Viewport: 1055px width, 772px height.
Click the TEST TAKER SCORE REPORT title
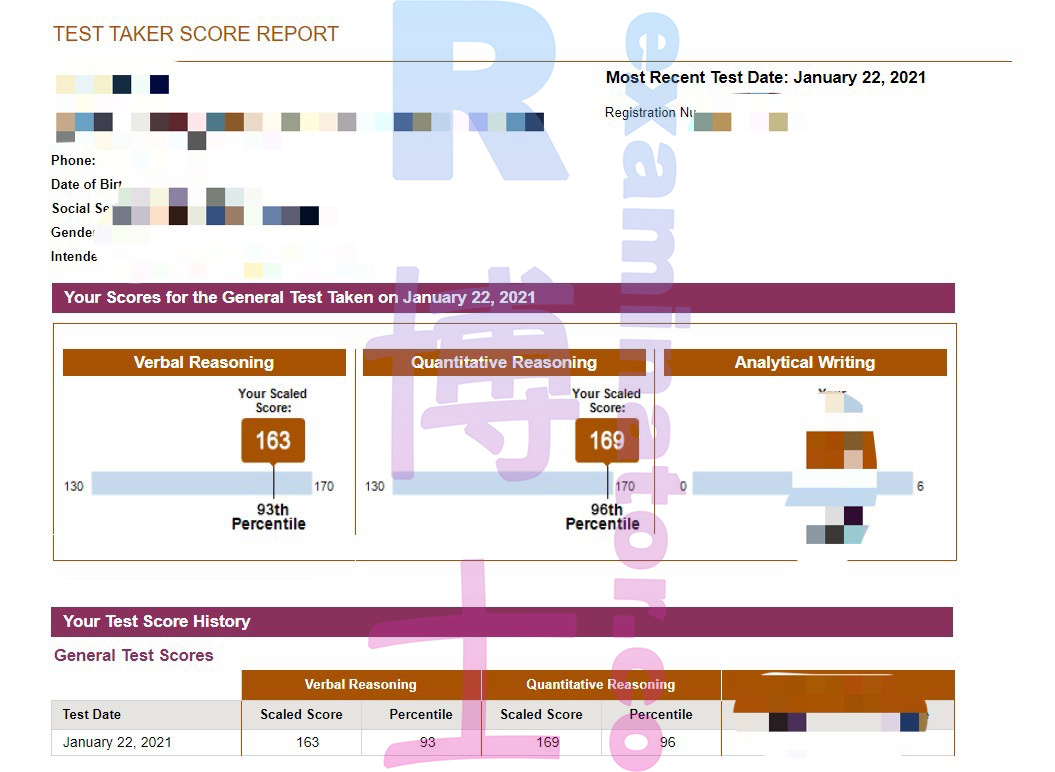196,34
